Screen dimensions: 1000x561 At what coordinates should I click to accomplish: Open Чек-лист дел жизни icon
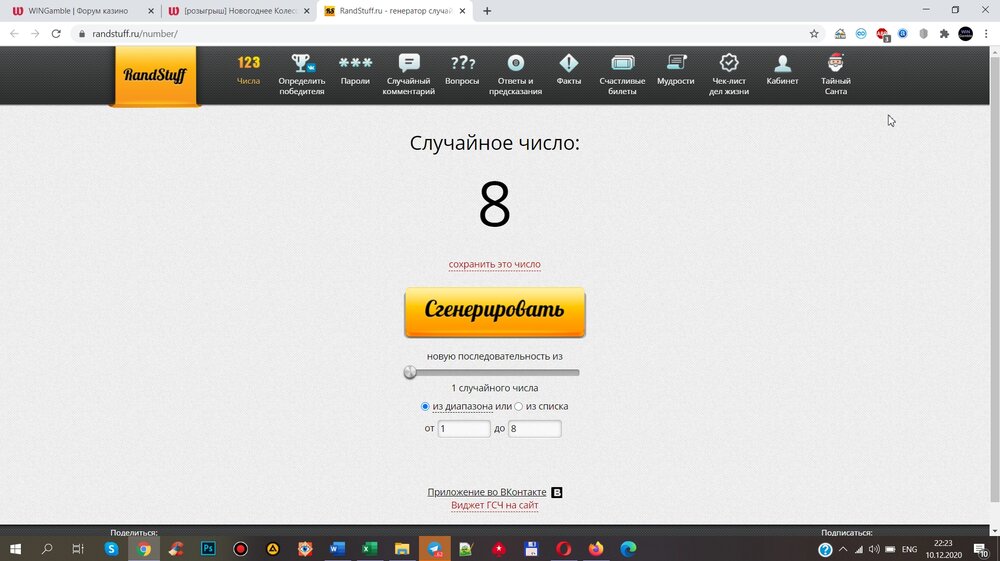point(729,64)
